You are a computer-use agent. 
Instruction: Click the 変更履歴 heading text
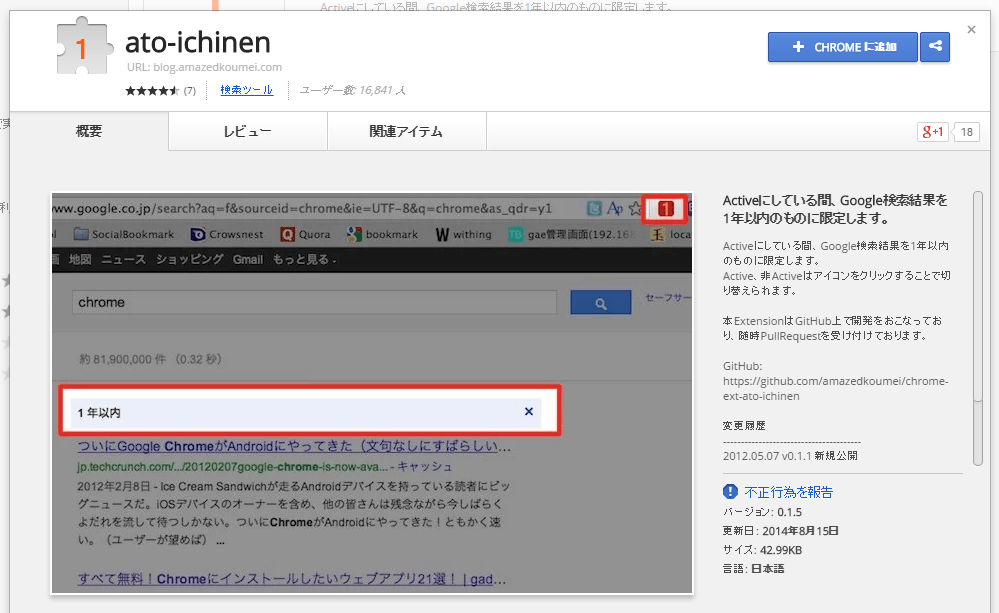click(744, 426)
